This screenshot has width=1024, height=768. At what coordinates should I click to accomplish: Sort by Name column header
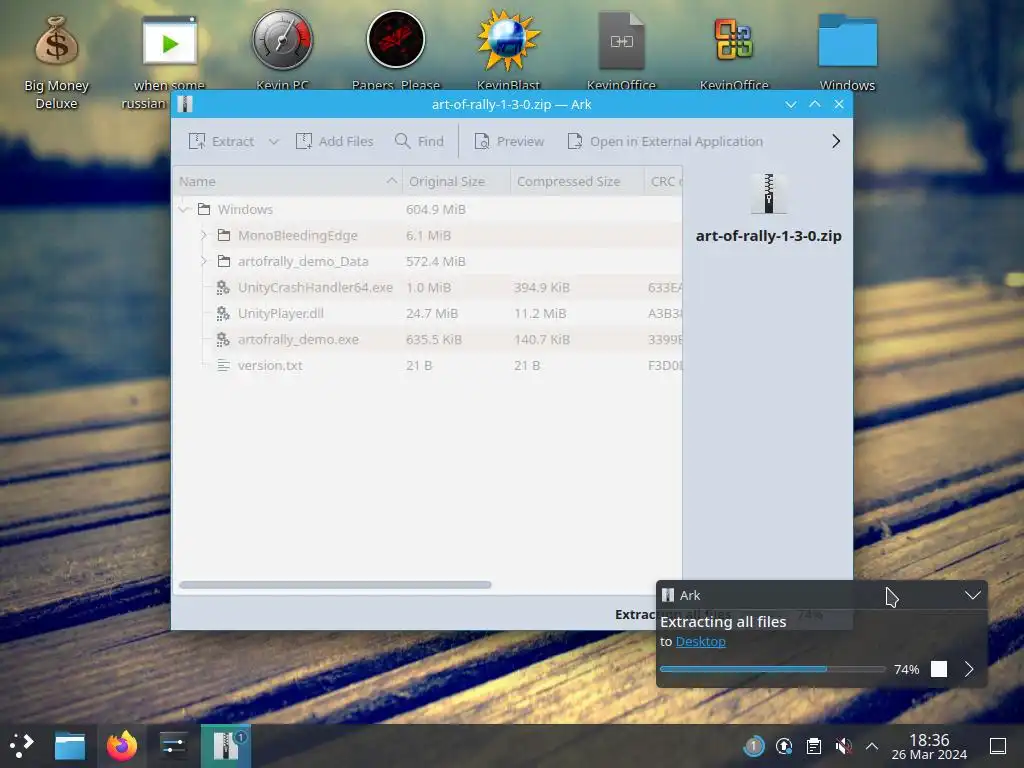[288, 182]
